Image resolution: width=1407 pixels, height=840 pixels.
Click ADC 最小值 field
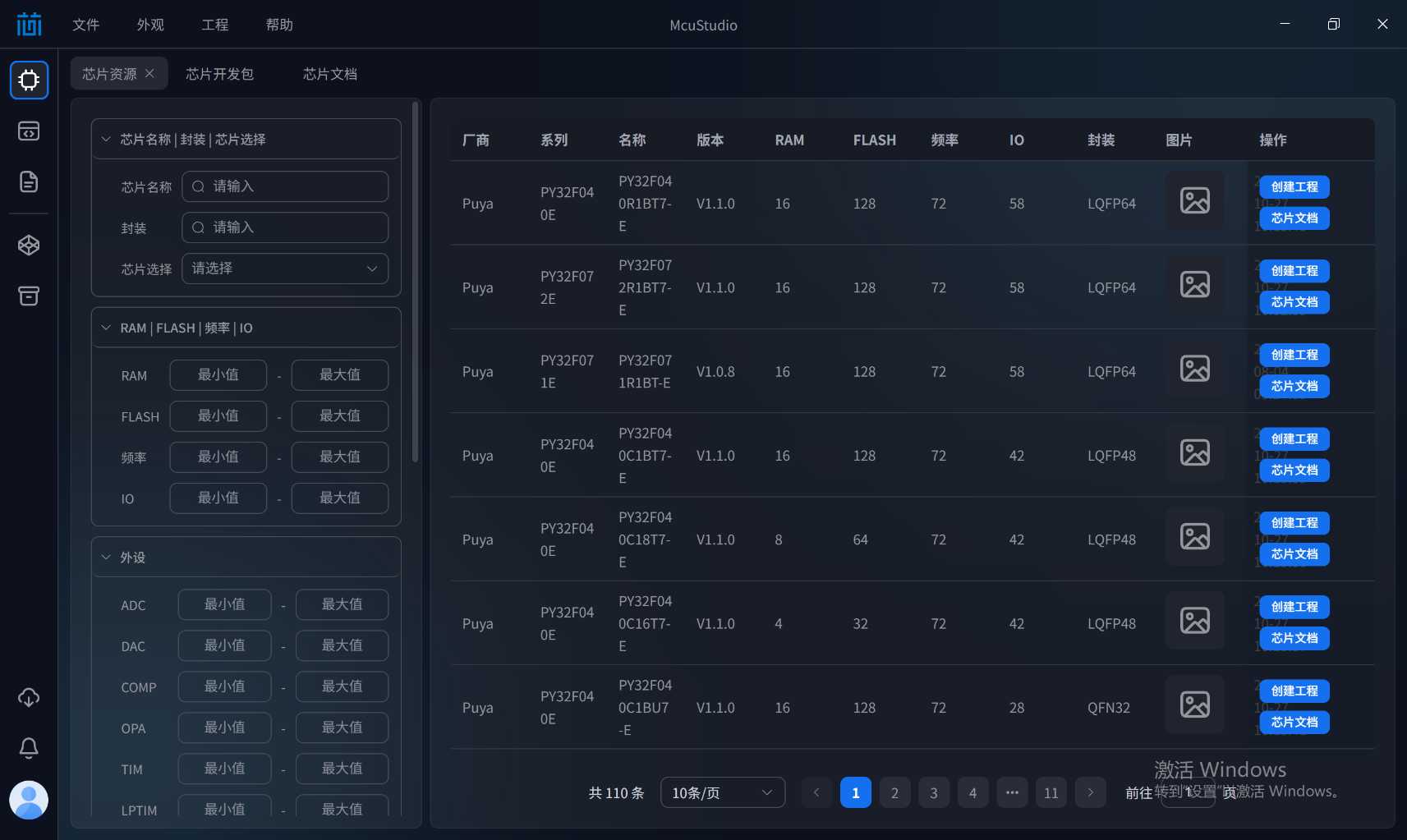tap(225, 604)
